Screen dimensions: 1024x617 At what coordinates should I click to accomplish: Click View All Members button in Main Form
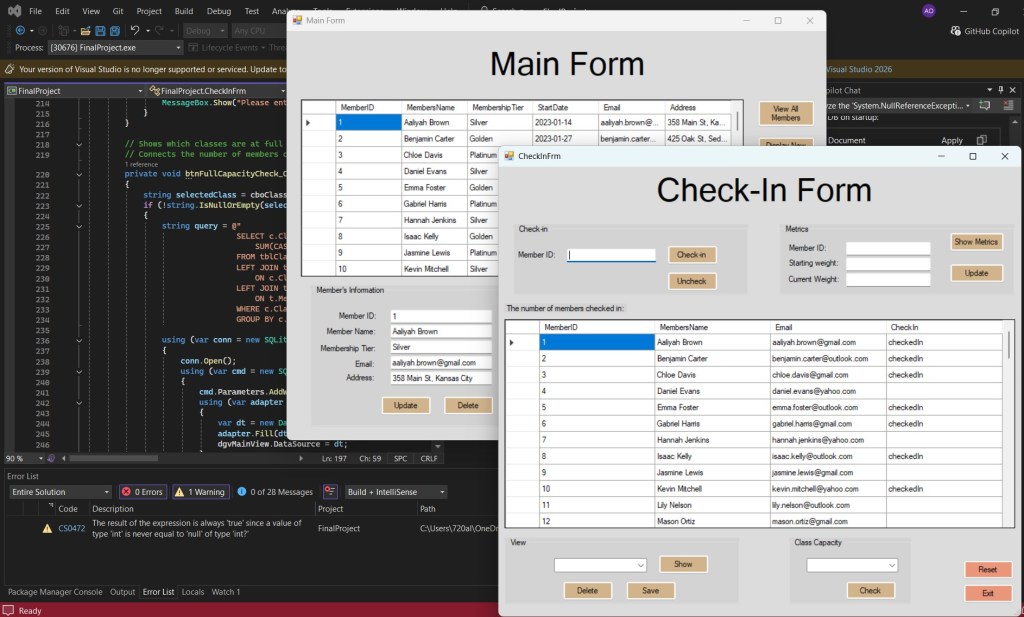(786, 114)
